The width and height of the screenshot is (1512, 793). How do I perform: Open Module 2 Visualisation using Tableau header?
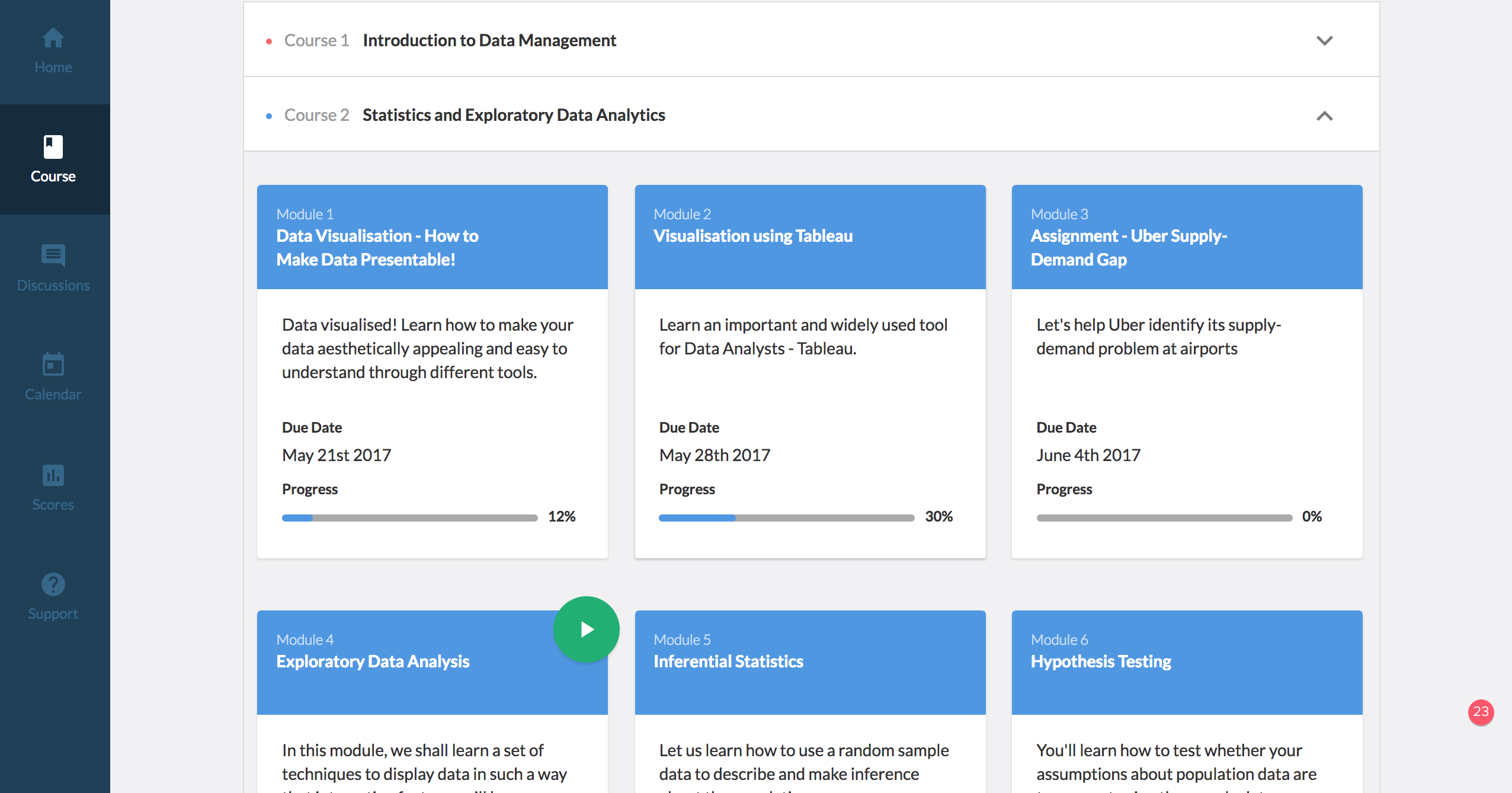[810, 237]
